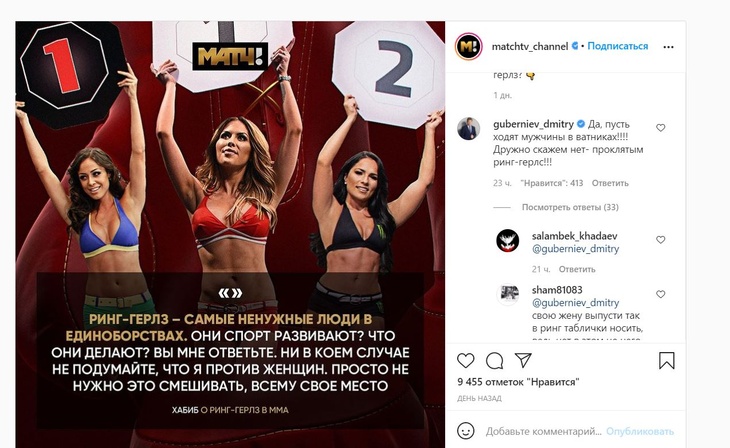Expand 'Посмотреть ответы (33)' replies
The height and width of the screenshot is (448, 730).
570,207
